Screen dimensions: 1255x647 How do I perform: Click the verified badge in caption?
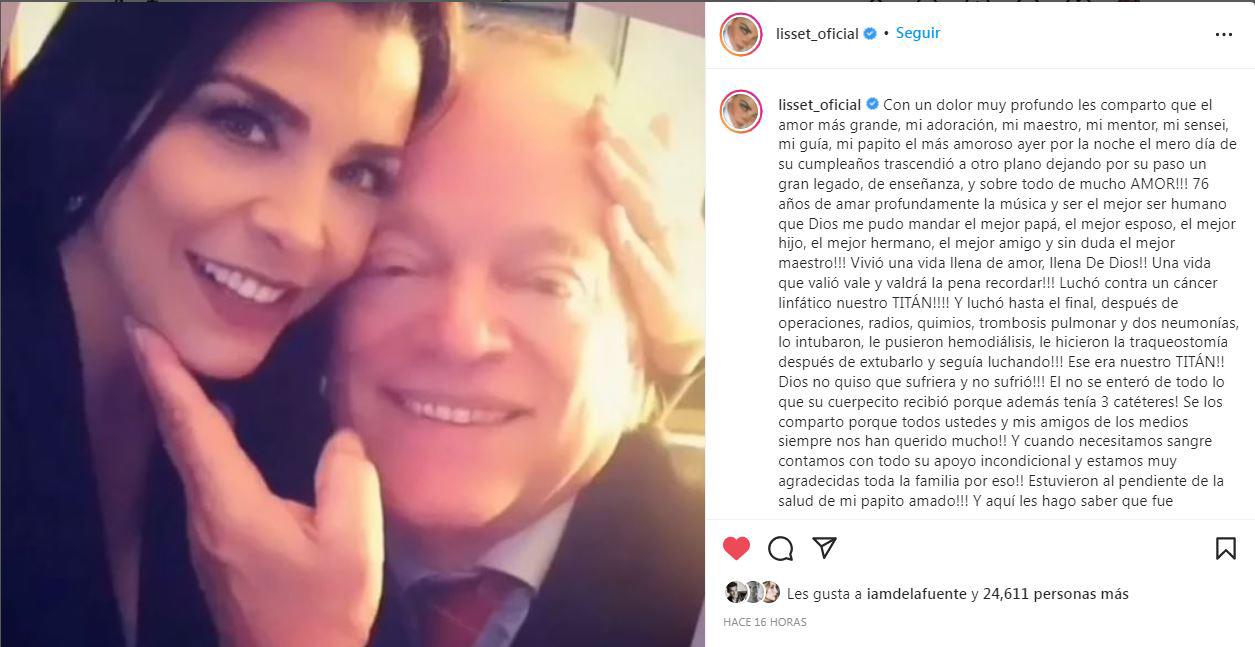(872, 104)
